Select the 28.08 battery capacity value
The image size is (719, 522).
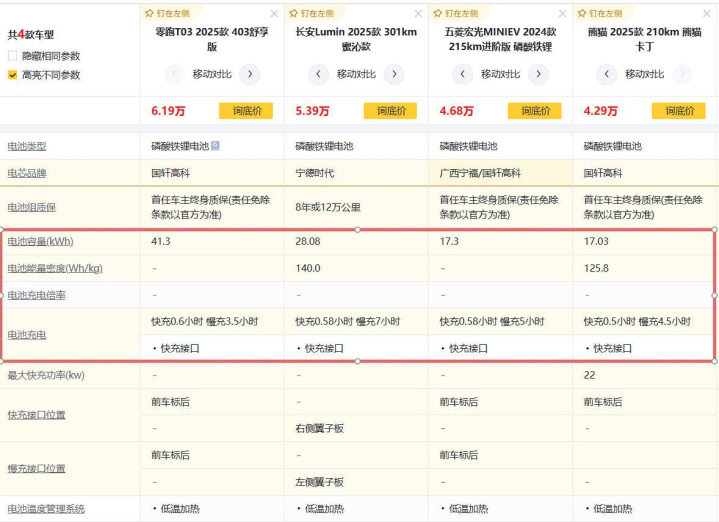(x=308, y=241)
